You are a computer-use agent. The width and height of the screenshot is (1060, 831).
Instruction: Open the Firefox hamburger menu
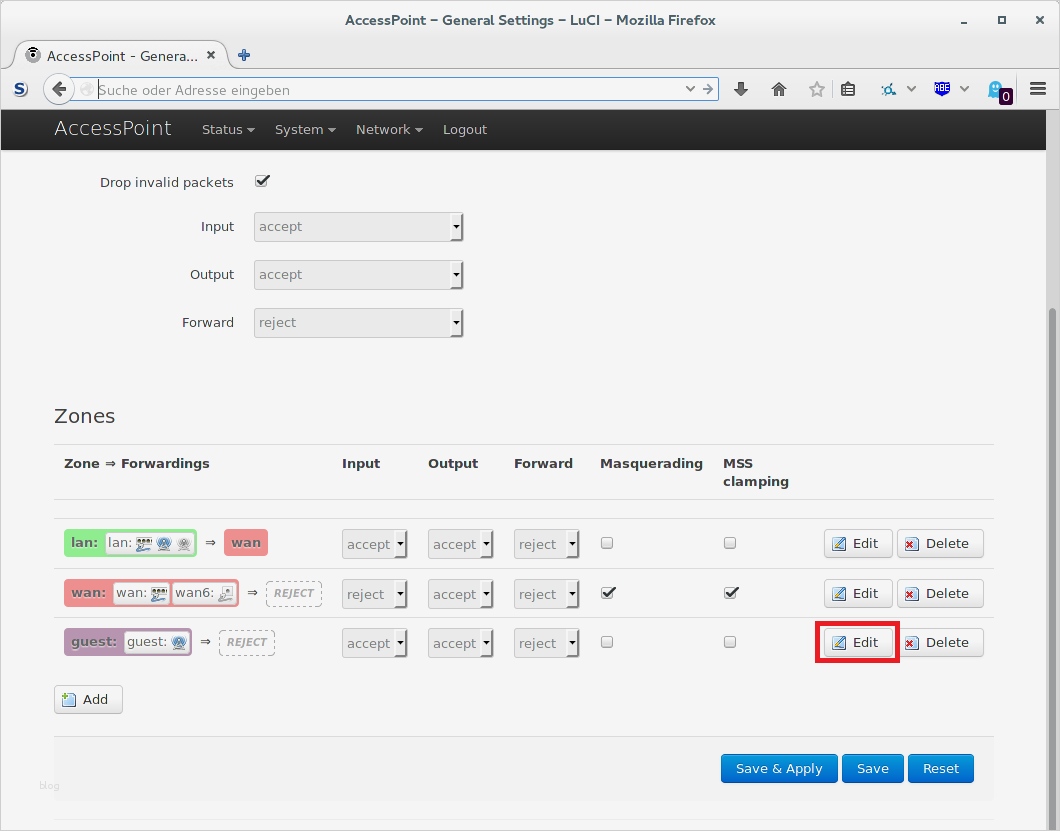[x=1037, y=89]
